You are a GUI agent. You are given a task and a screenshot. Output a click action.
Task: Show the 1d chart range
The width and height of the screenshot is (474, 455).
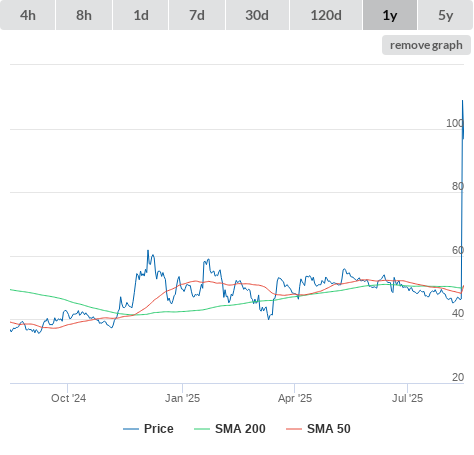click(x=141, y=15)
